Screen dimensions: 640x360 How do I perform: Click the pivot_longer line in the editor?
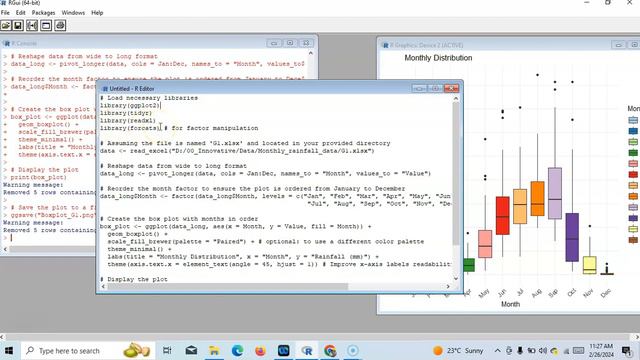click(x=265, y=173)
